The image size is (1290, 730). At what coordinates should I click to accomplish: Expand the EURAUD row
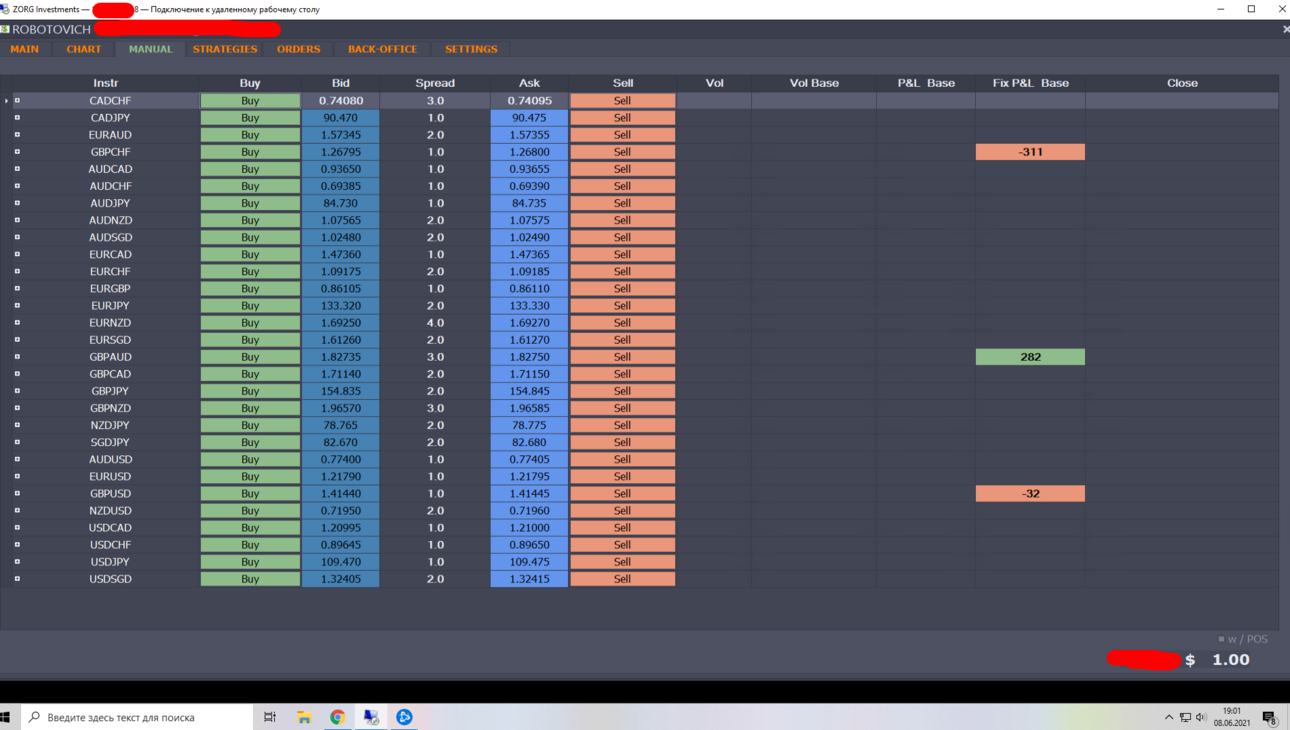(x=17, y=135)
